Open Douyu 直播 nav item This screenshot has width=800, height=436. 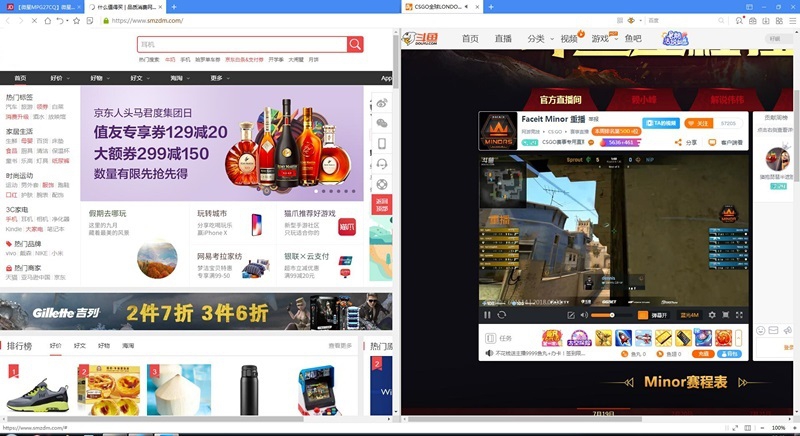pos(503,39)
